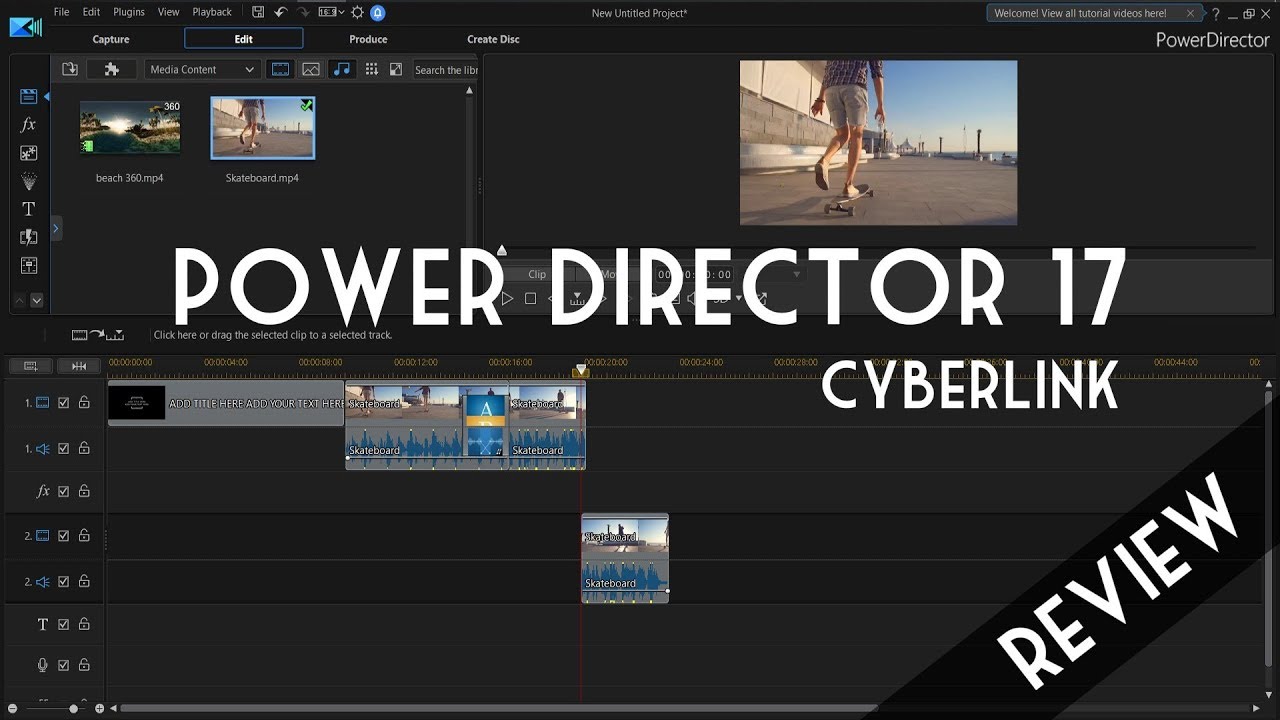Image resolution: width=1280 pixels, height=720 pixels.
Task: Click the timeline playhead marker
Action: (580, 371)
